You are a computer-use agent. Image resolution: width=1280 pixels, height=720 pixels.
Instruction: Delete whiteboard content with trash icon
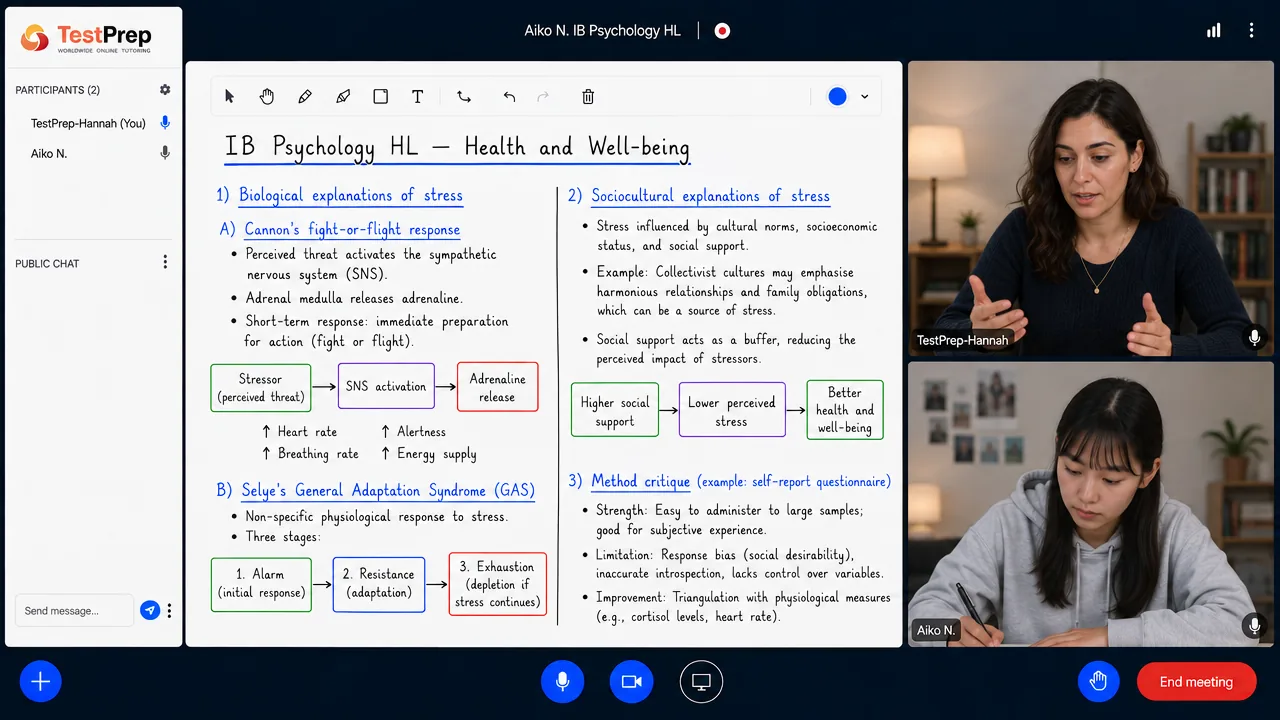588,97
